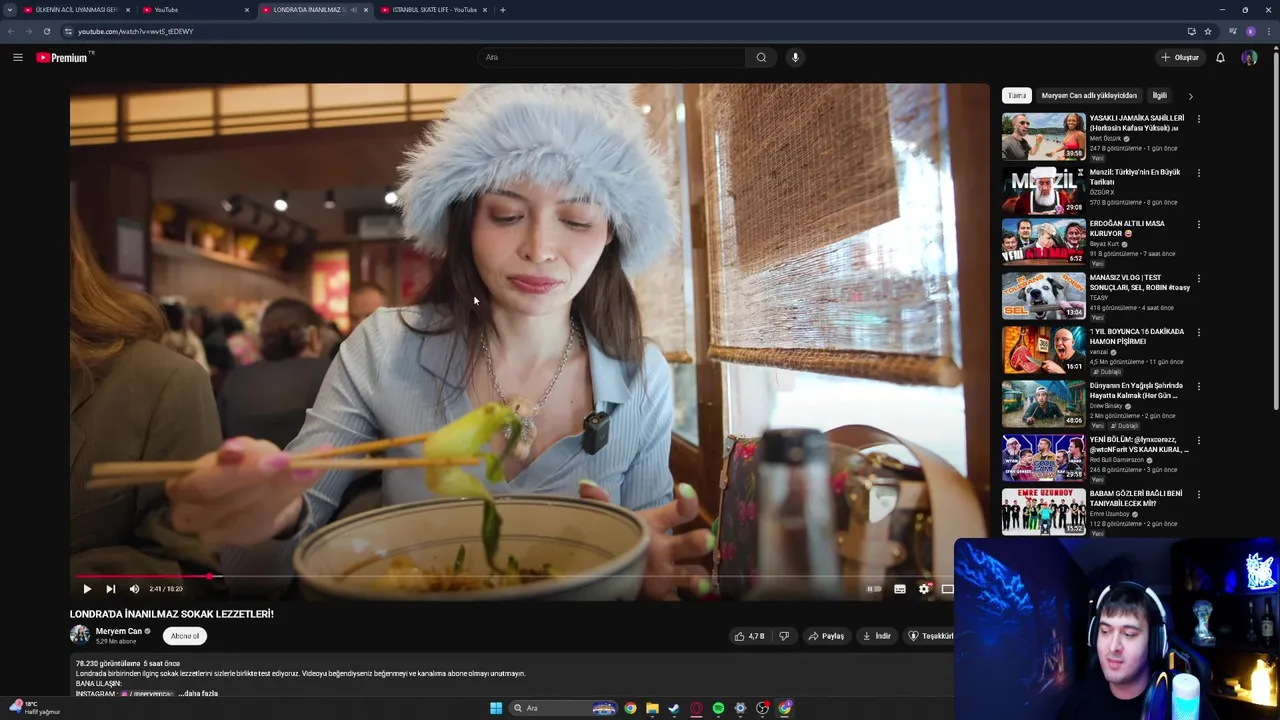Open the account avatar menu in YouTube header

click(1249, 57)
